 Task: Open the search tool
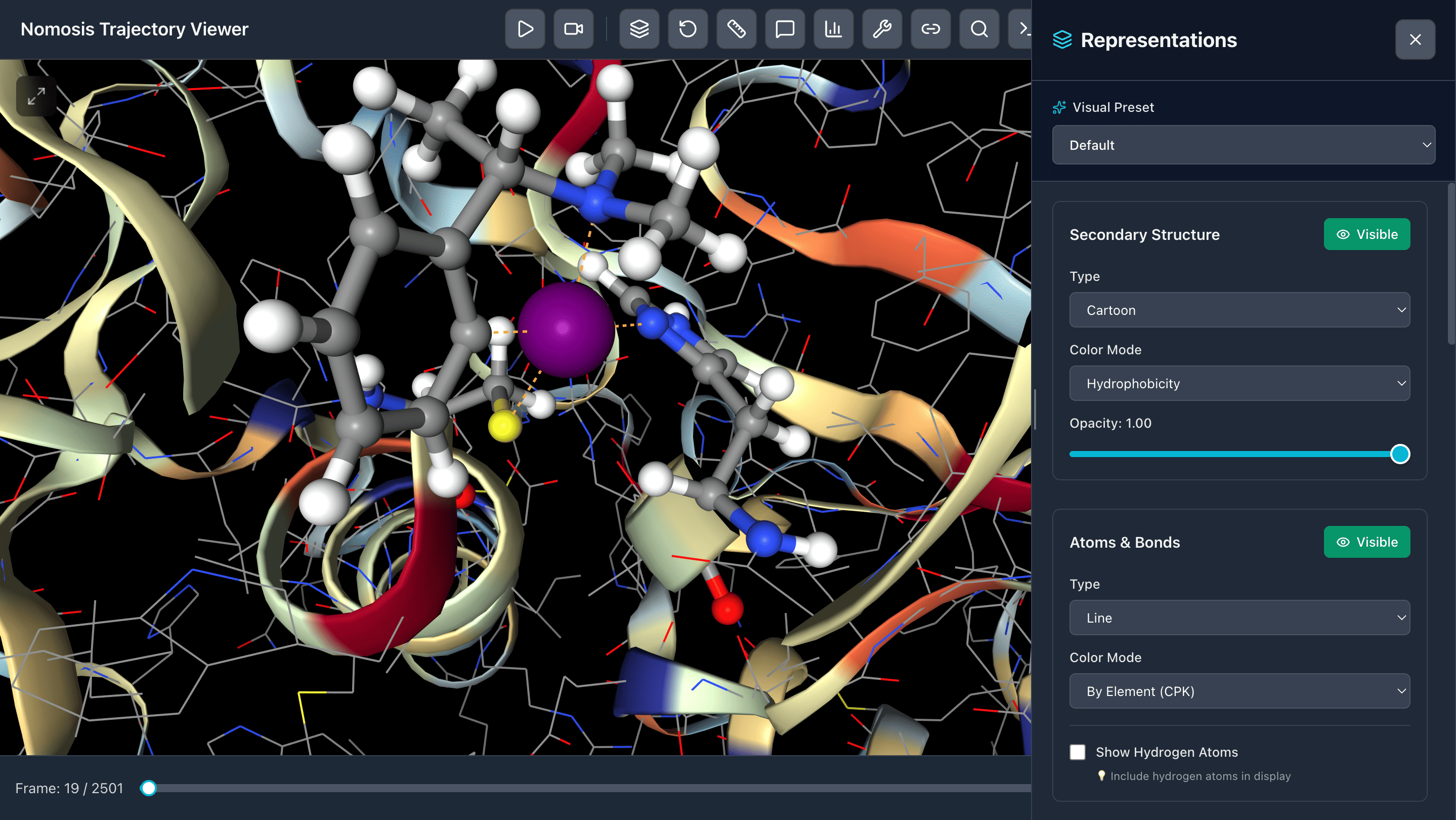978,29
